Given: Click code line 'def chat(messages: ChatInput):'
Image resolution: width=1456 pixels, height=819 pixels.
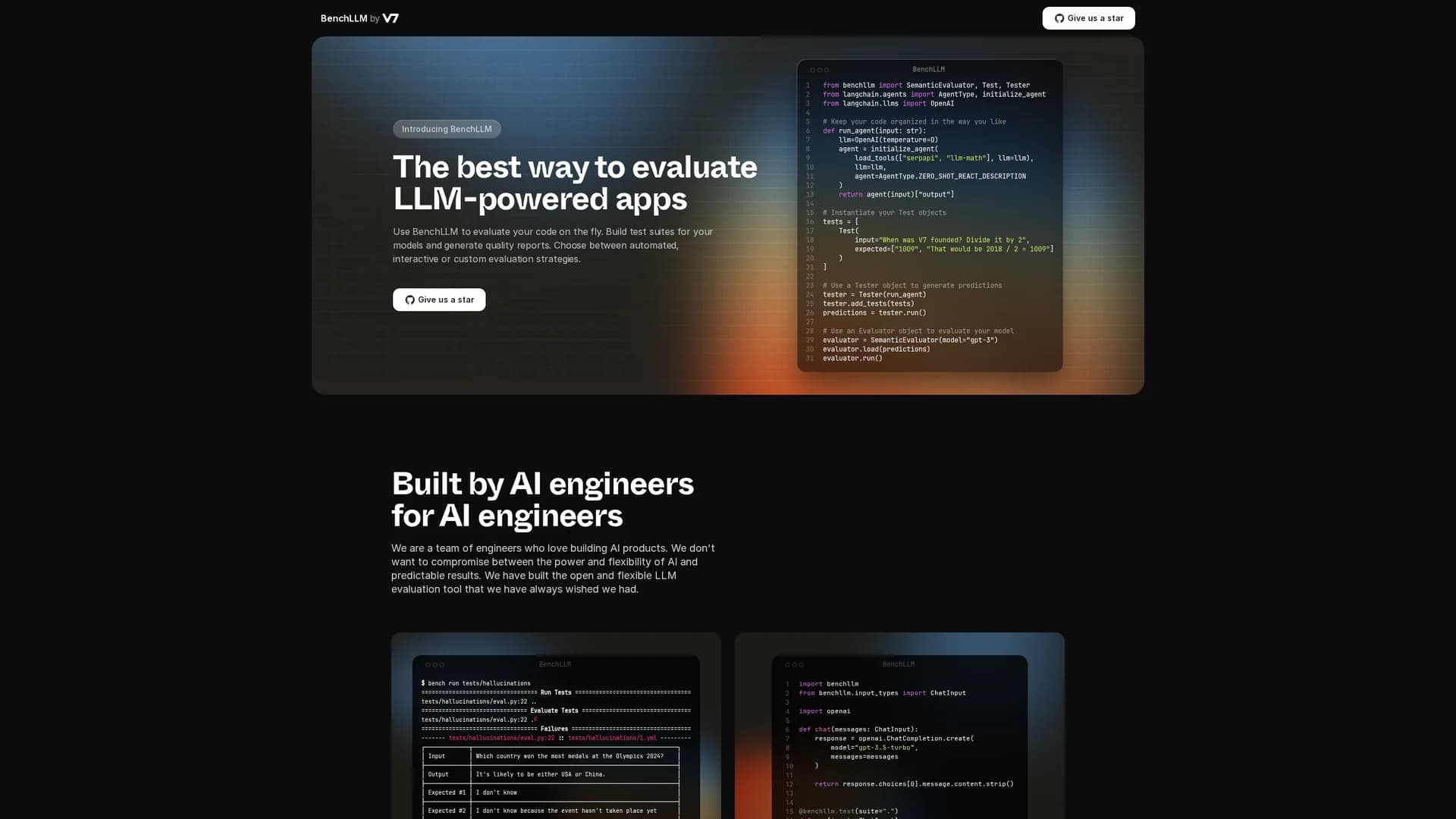Looking at the screenshot, I should 858,730.
